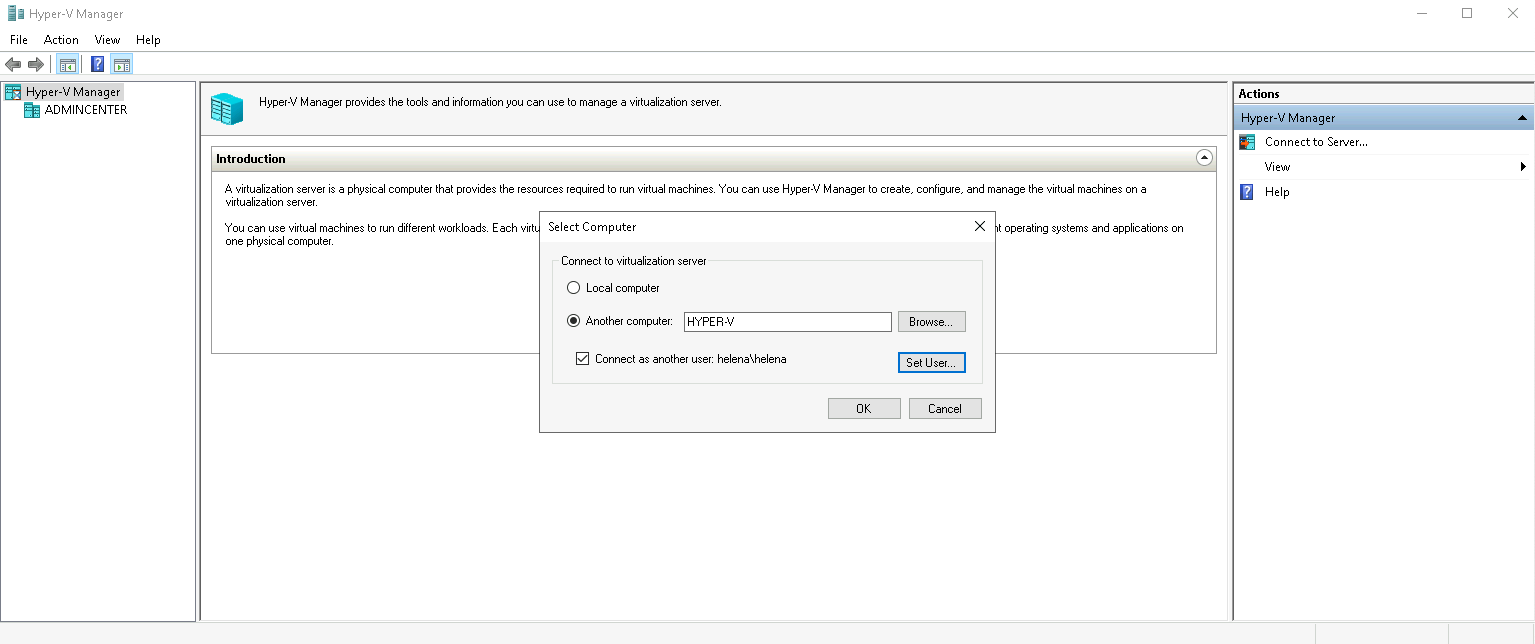Click the Back arrow in toolbar

pyautogui.click(x=13, y=65)
